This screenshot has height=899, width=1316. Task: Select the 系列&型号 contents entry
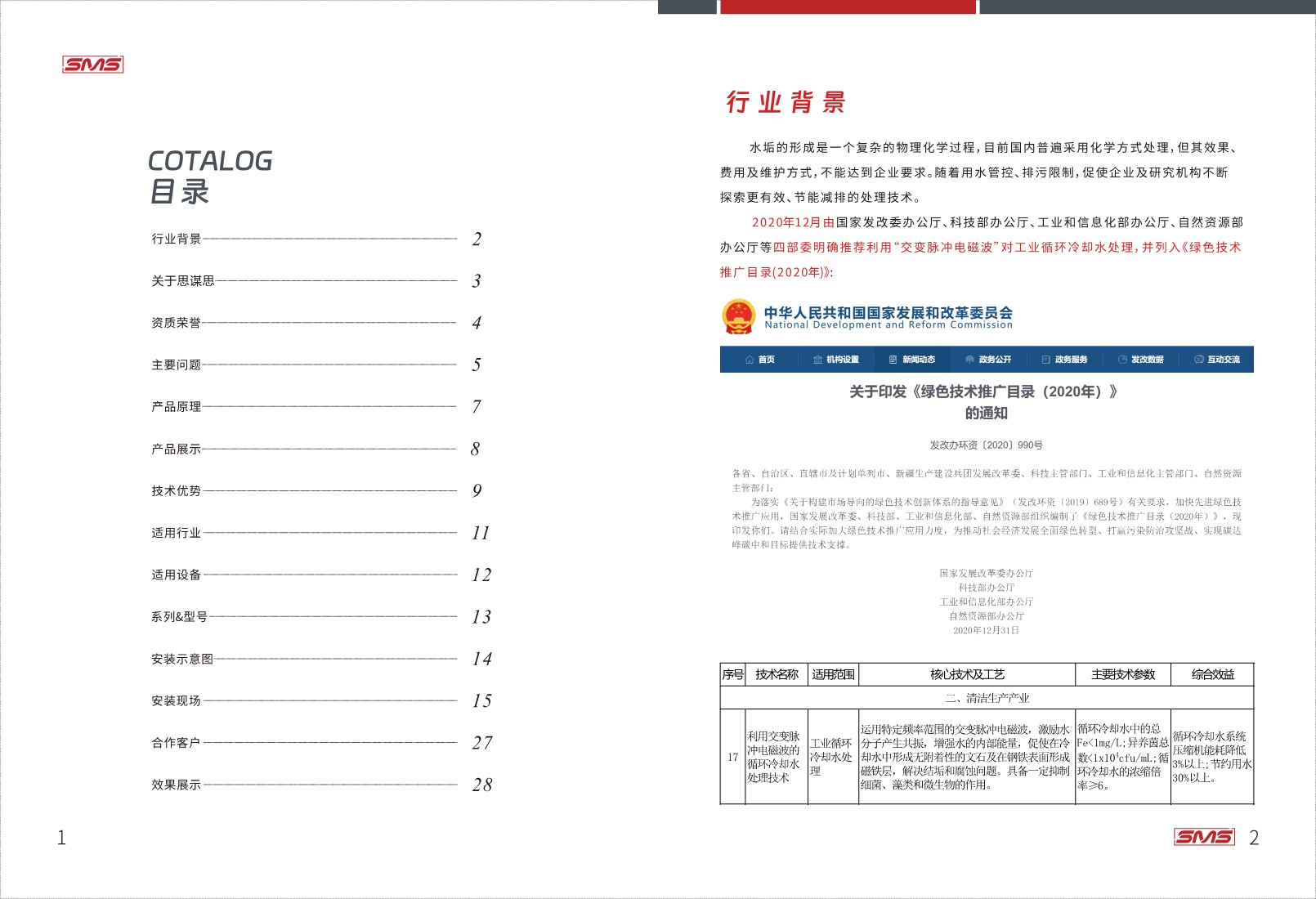pyautogui.click(x=179, y=617)
